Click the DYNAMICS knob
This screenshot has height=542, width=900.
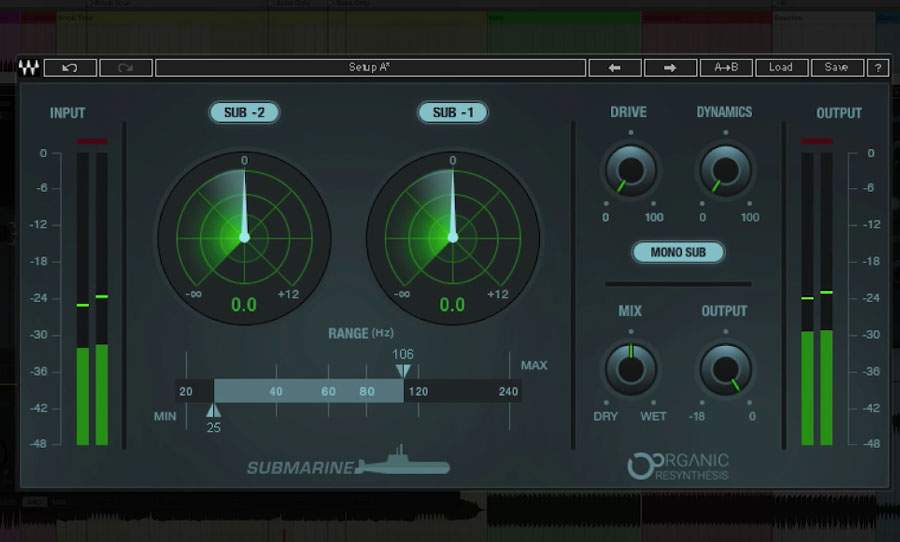point(725,170)
